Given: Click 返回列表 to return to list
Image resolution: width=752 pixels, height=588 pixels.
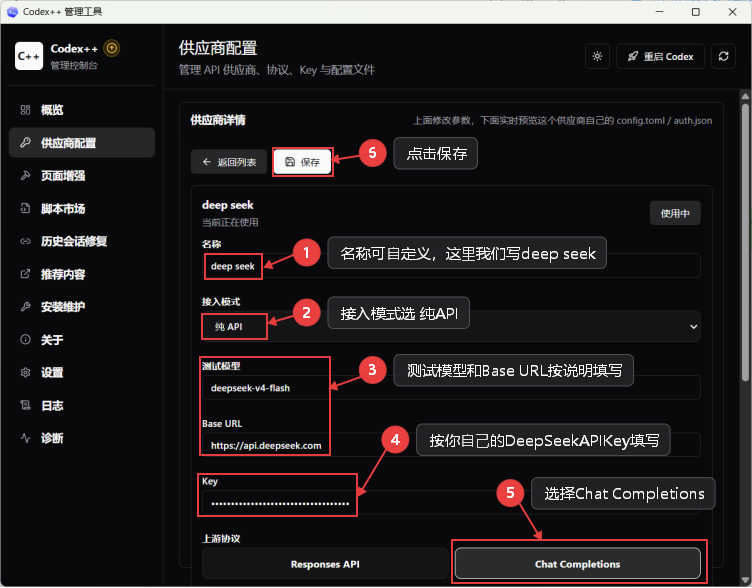Looking at the screenshot, I should tap(229, 162).
